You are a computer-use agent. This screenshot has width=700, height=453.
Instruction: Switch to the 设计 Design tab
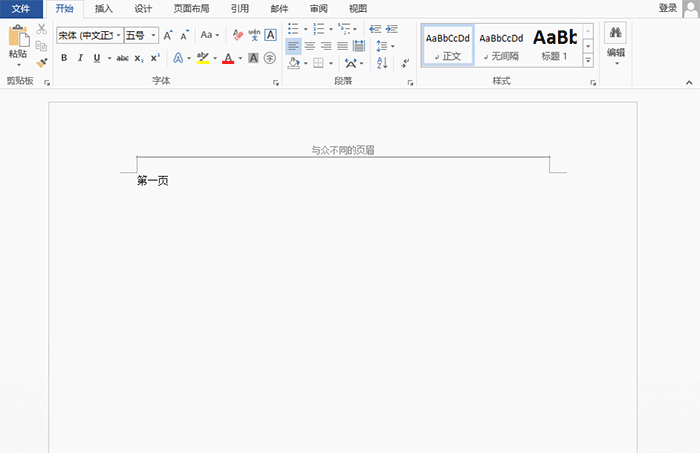pyautogui.click(x=143, y=8)
